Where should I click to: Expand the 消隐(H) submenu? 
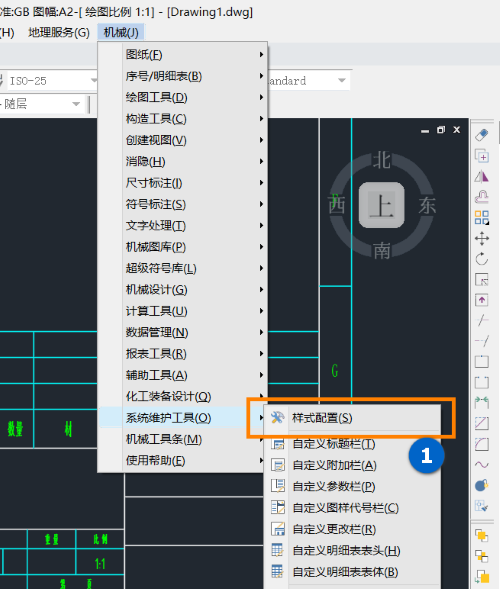pyautogui.click(x=183, y=162)
